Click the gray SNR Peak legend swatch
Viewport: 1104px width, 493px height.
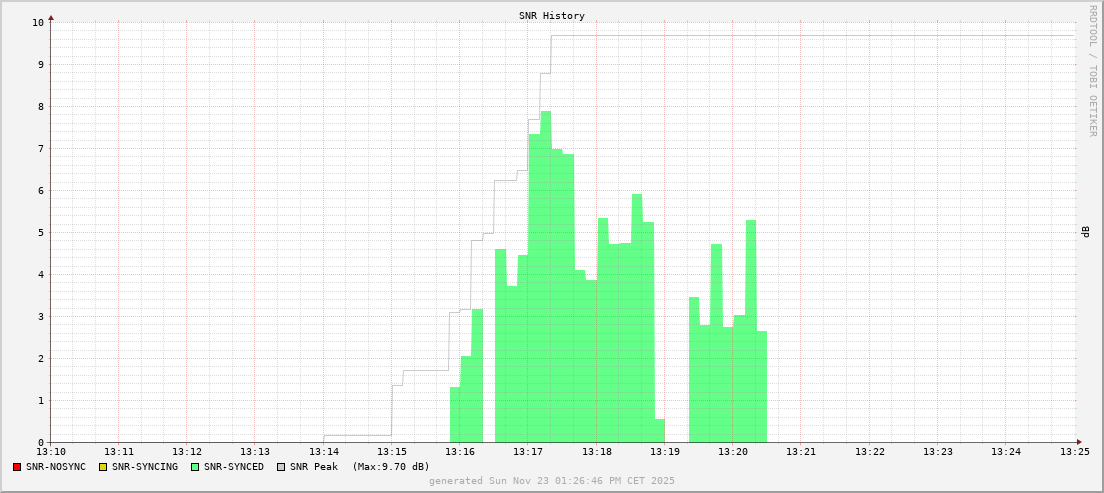pyautogui.click(x=280, y=467)
